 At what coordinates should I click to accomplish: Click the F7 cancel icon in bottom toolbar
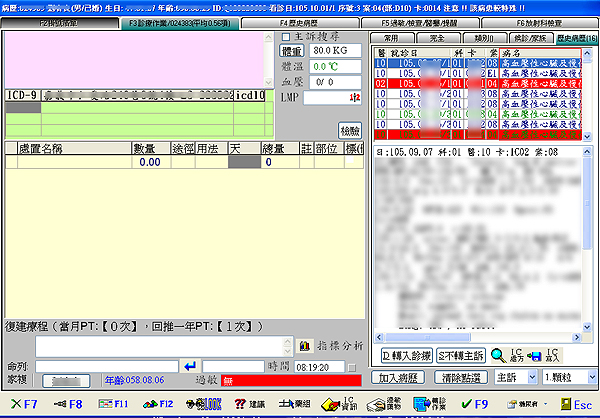tap(22, 404)
